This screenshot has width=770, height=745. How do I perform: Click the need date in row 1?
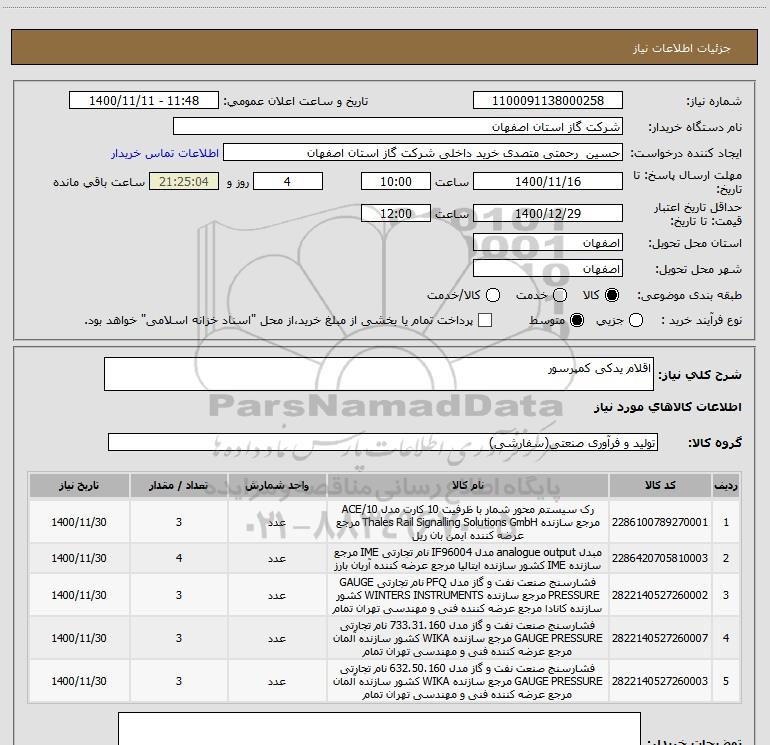[x=79, y=522]
